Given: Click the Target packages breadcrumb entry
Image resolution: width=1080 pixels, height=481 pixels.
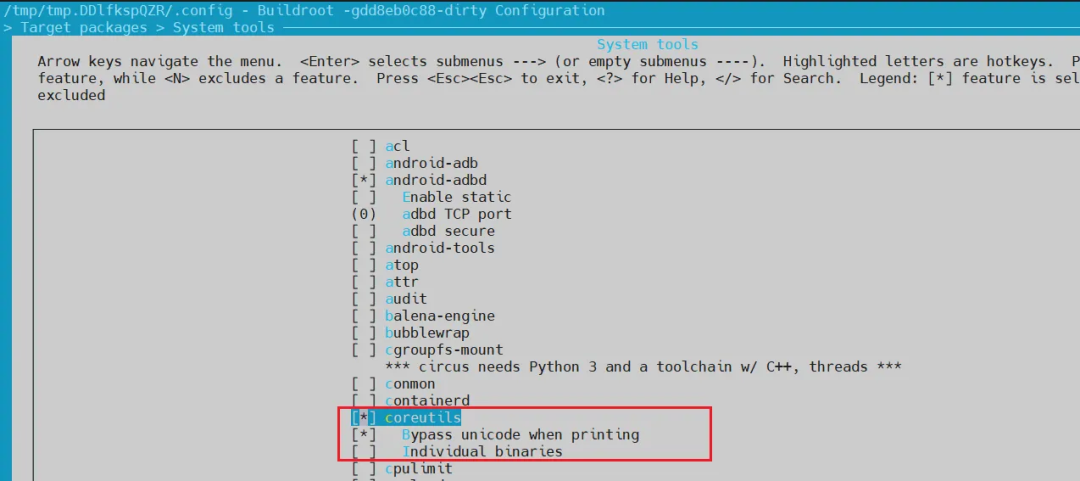Looking at the screenshot, I should [83, 28].
